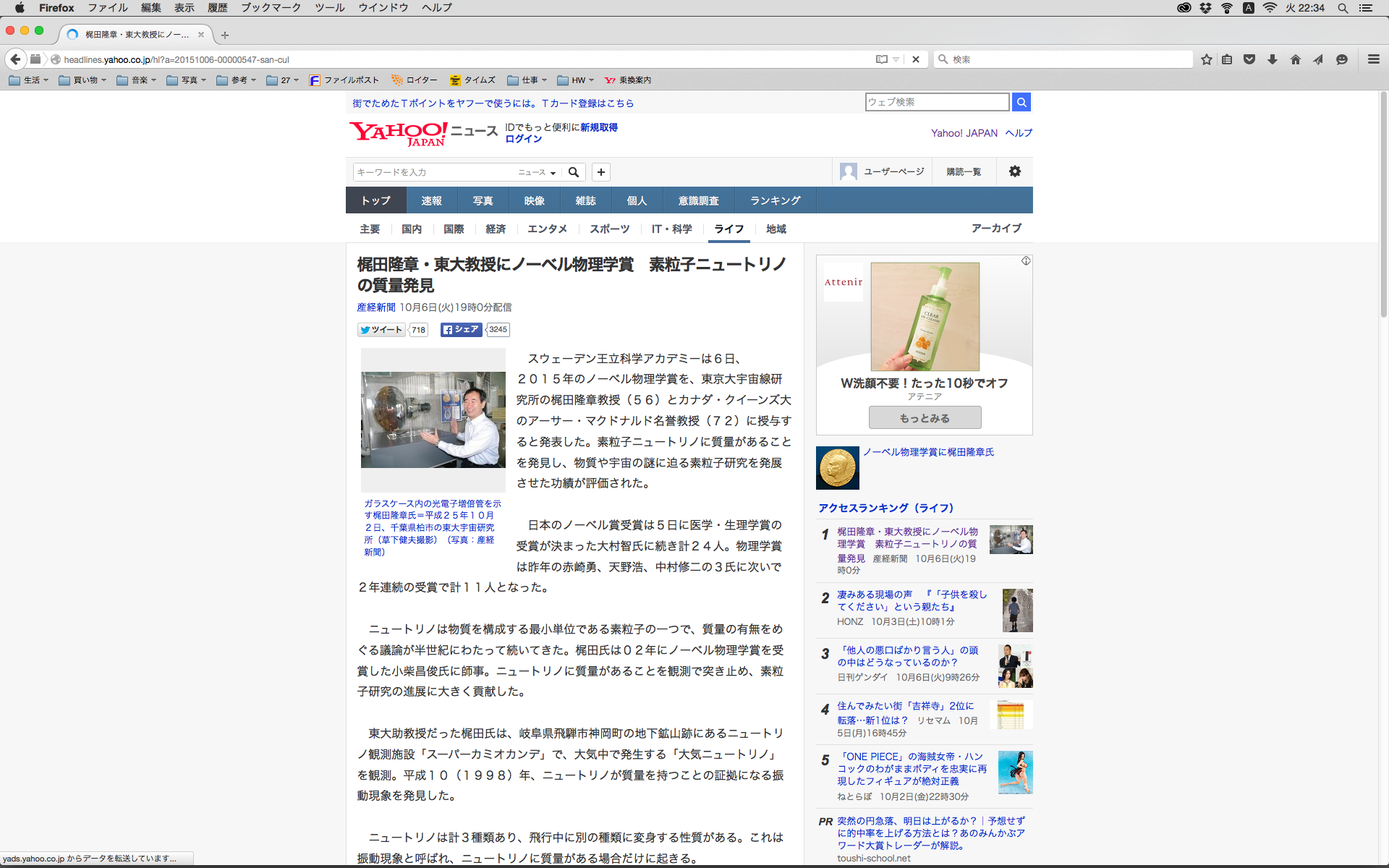
Task: Click the ログイン link
Action: (523, 139)
